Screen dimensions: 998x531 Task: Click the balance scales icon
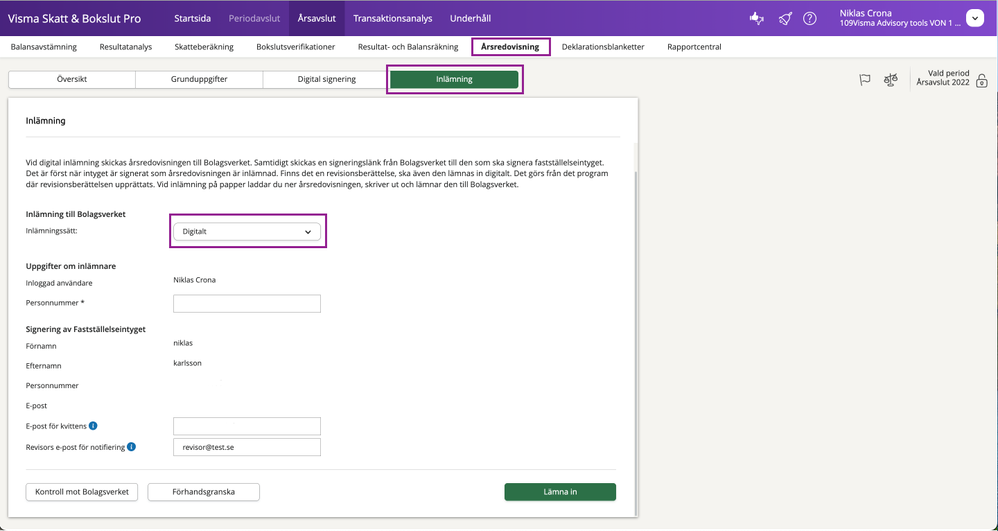click(x=891, y=80)
